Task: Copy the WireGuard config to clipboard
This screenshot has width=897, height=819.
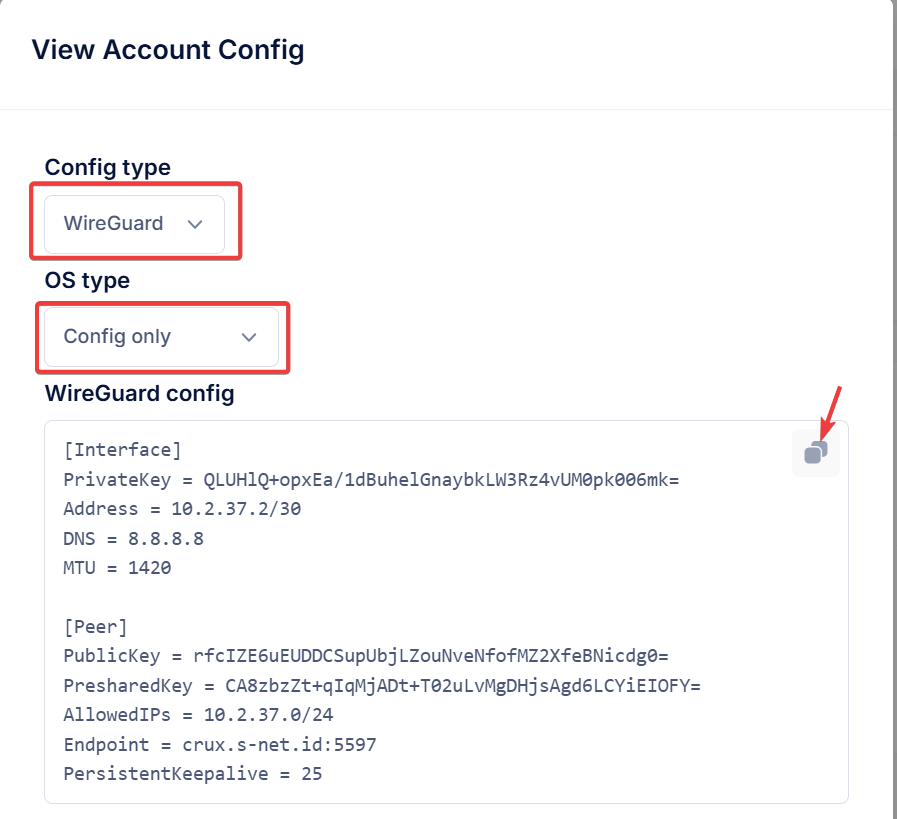Action: point(816,452)
